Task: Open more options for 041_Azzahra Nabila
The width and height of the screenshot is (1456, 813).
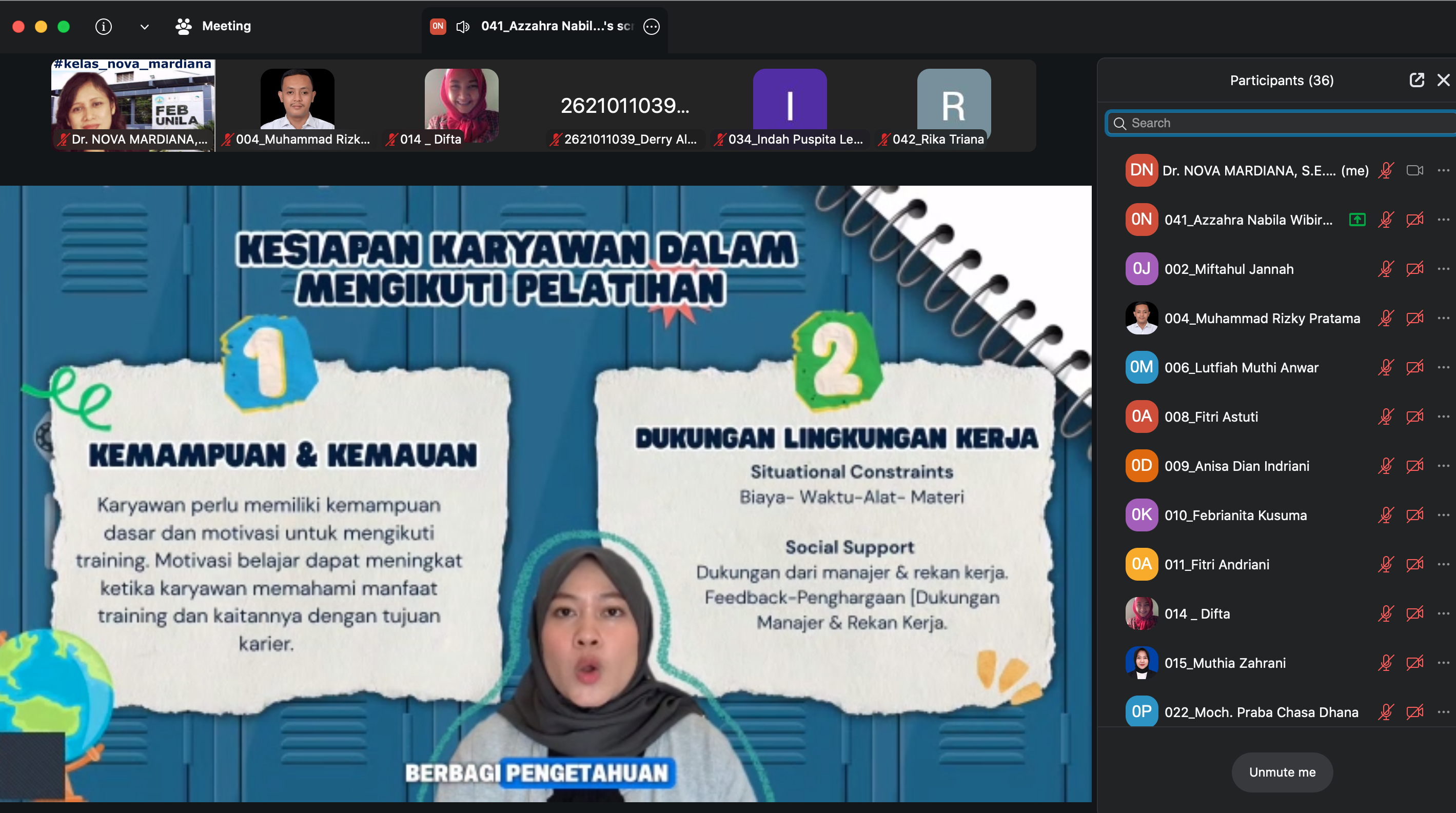Action: (x=1444, y=219)
